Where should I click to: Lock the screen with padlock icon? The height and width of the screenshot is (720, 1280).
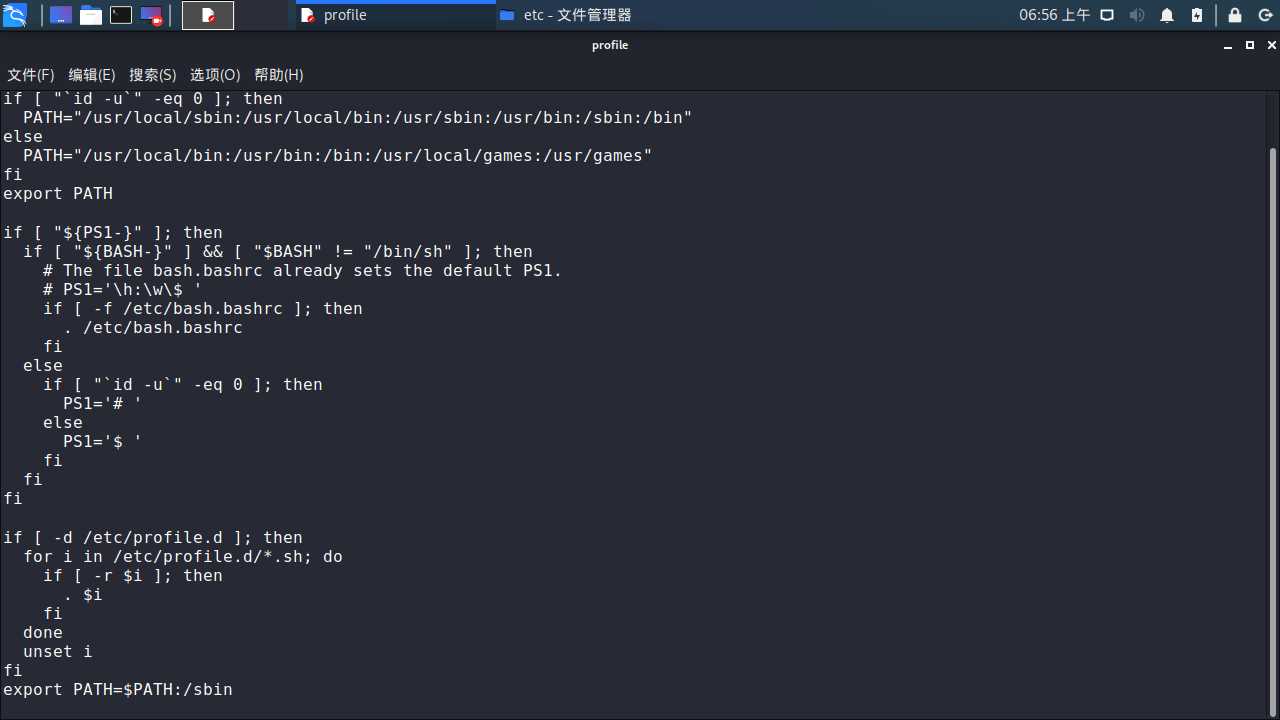pos(1235,15)
